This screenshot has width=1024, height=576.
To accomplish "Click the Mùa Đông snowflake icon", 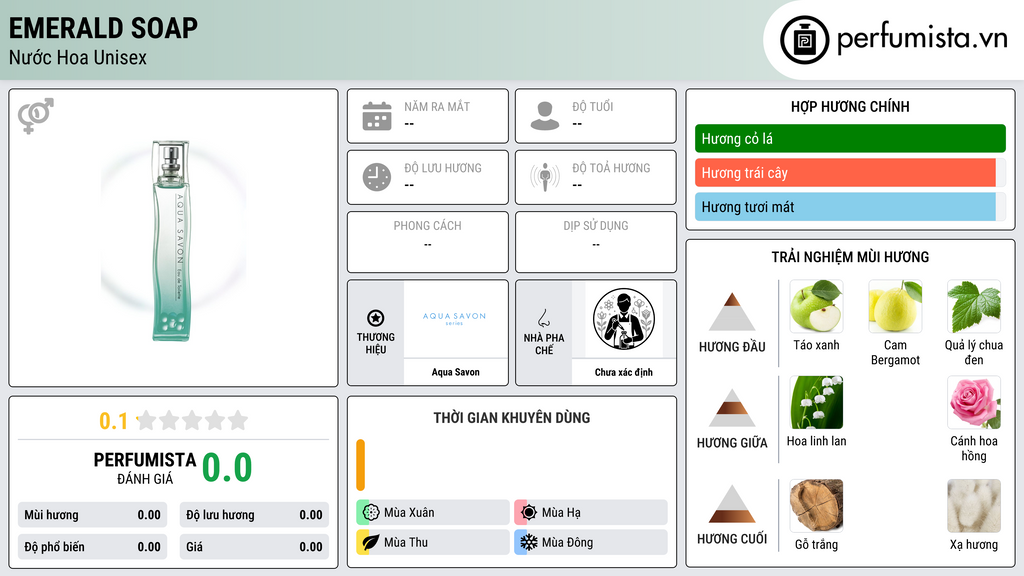I will click(x=528, y=542).
